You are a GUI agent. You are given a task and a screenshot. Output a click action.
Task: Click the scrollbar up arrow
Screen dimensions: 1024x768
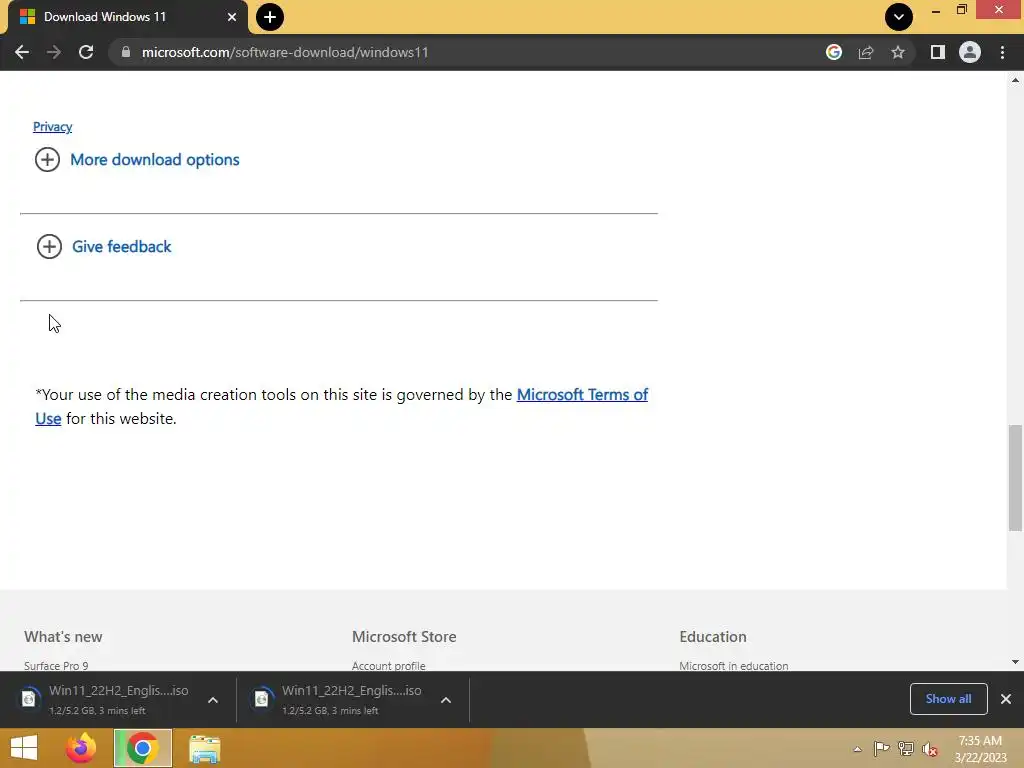[x=1015, y=80]
